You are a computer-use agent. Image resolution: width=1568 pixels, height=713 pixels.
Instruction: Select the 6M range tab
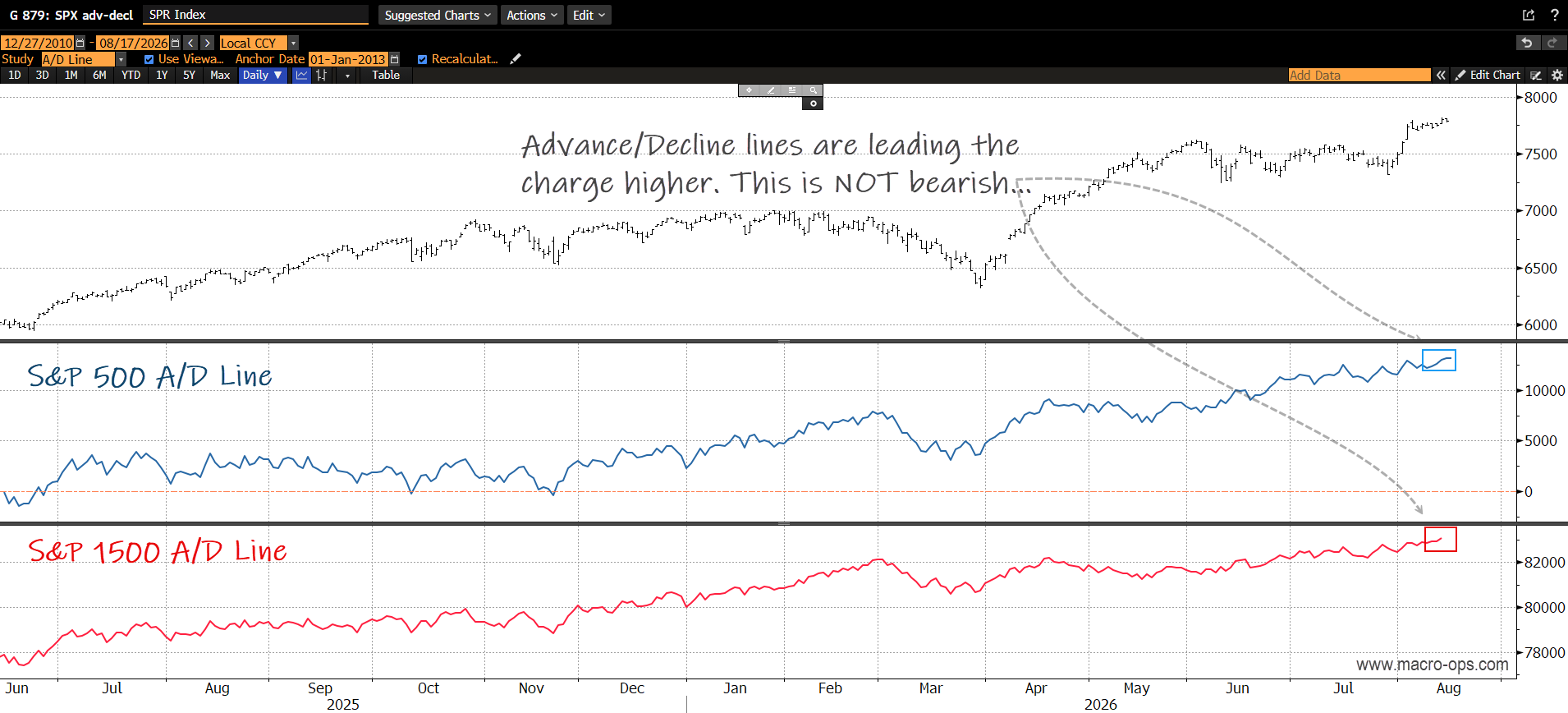tap(99, 75)
